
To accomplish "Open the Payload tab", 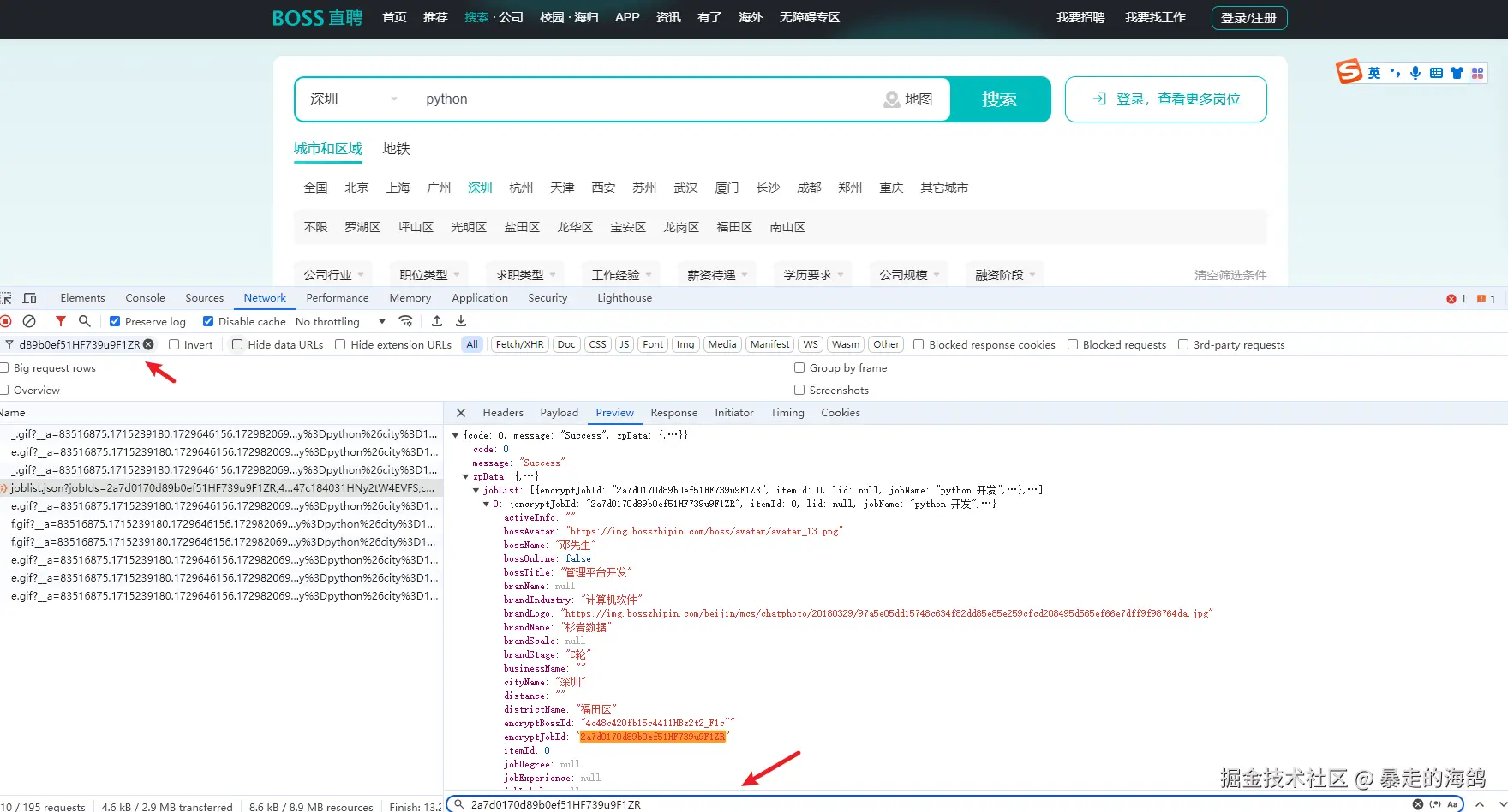I will [560, 413].
